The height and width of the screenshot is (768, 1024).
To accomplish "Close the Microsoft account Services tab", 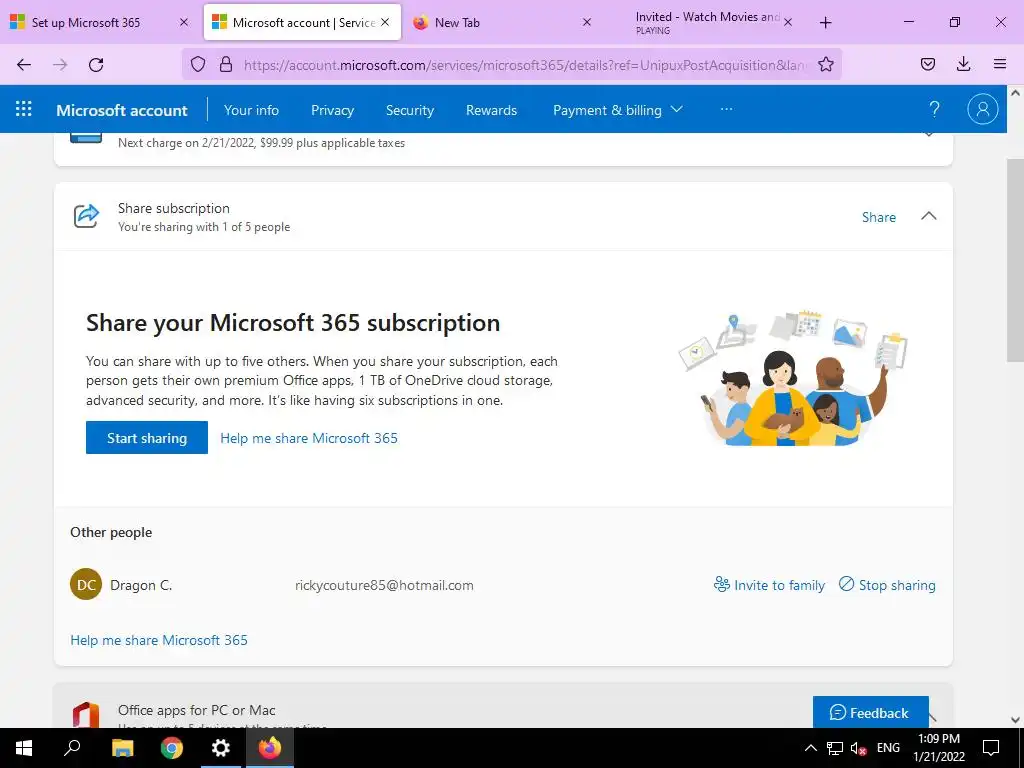I will pos(385,22).
